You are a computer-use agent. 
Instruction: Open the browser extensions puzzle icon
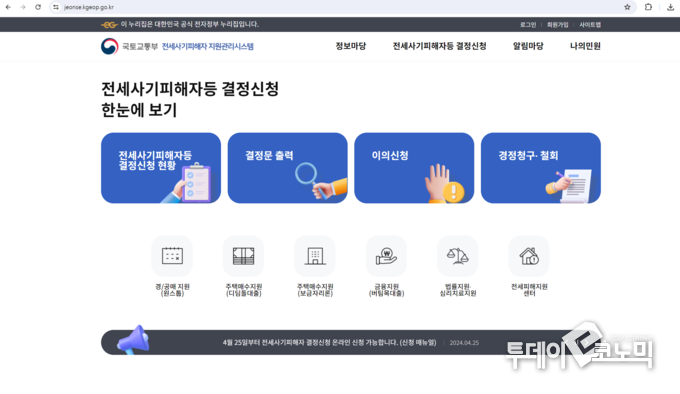648,7
